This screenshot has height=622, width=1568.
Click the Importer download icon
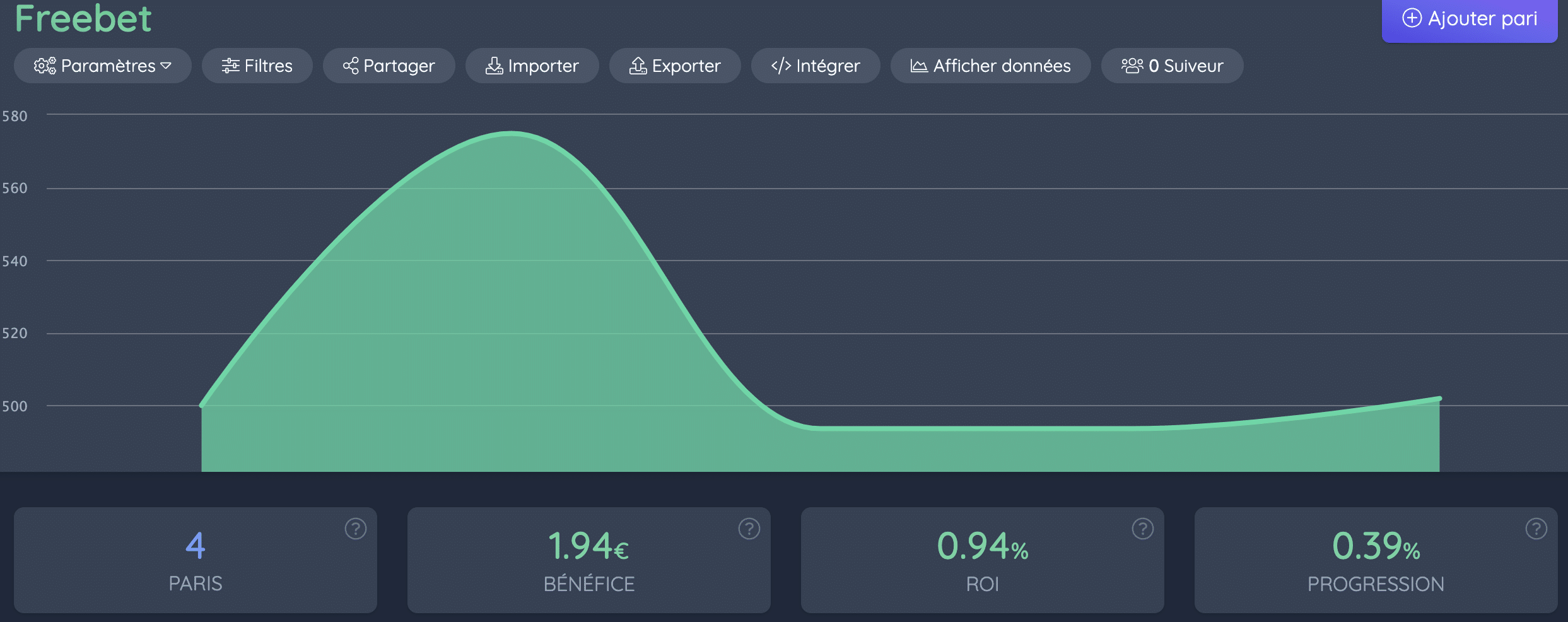click(x=494, y=66)
